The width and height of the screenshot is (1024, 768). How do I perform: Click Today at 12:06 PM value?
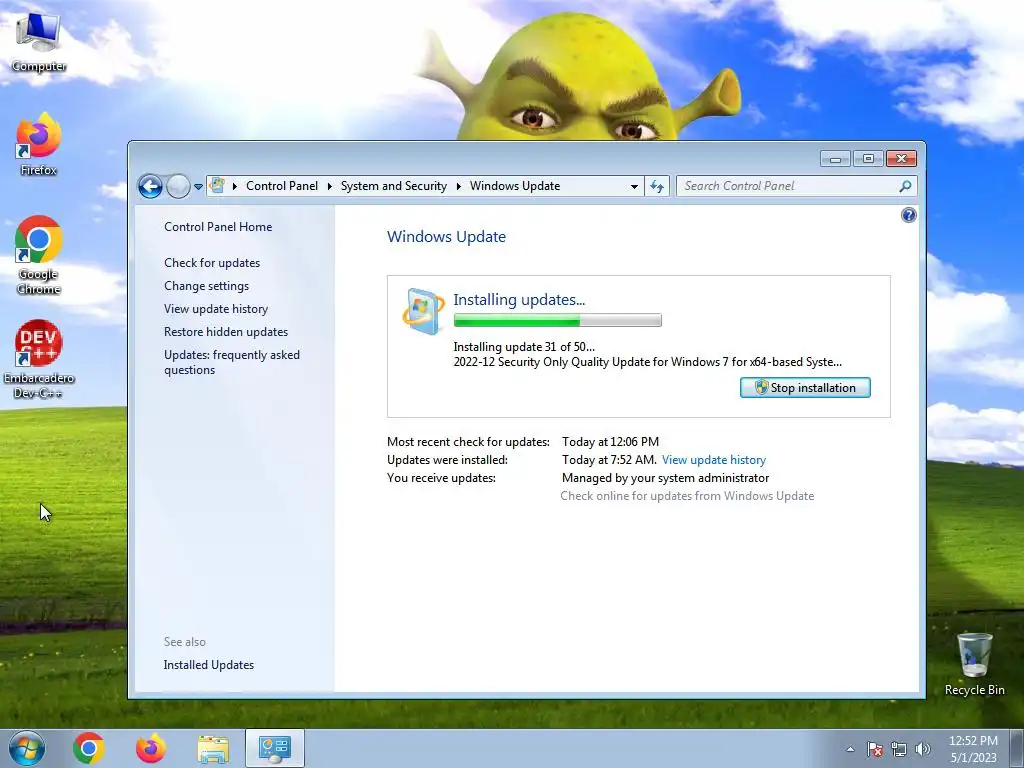[x=610, y=441]
